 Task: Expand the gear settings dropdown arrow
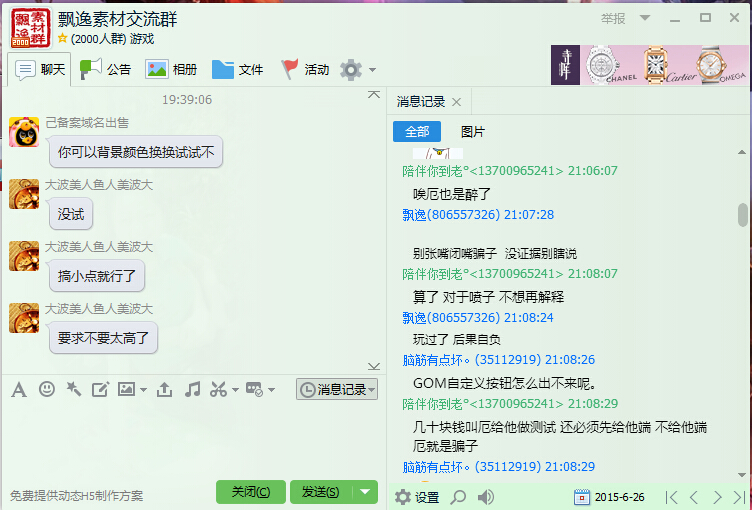[x=373, y=70]
